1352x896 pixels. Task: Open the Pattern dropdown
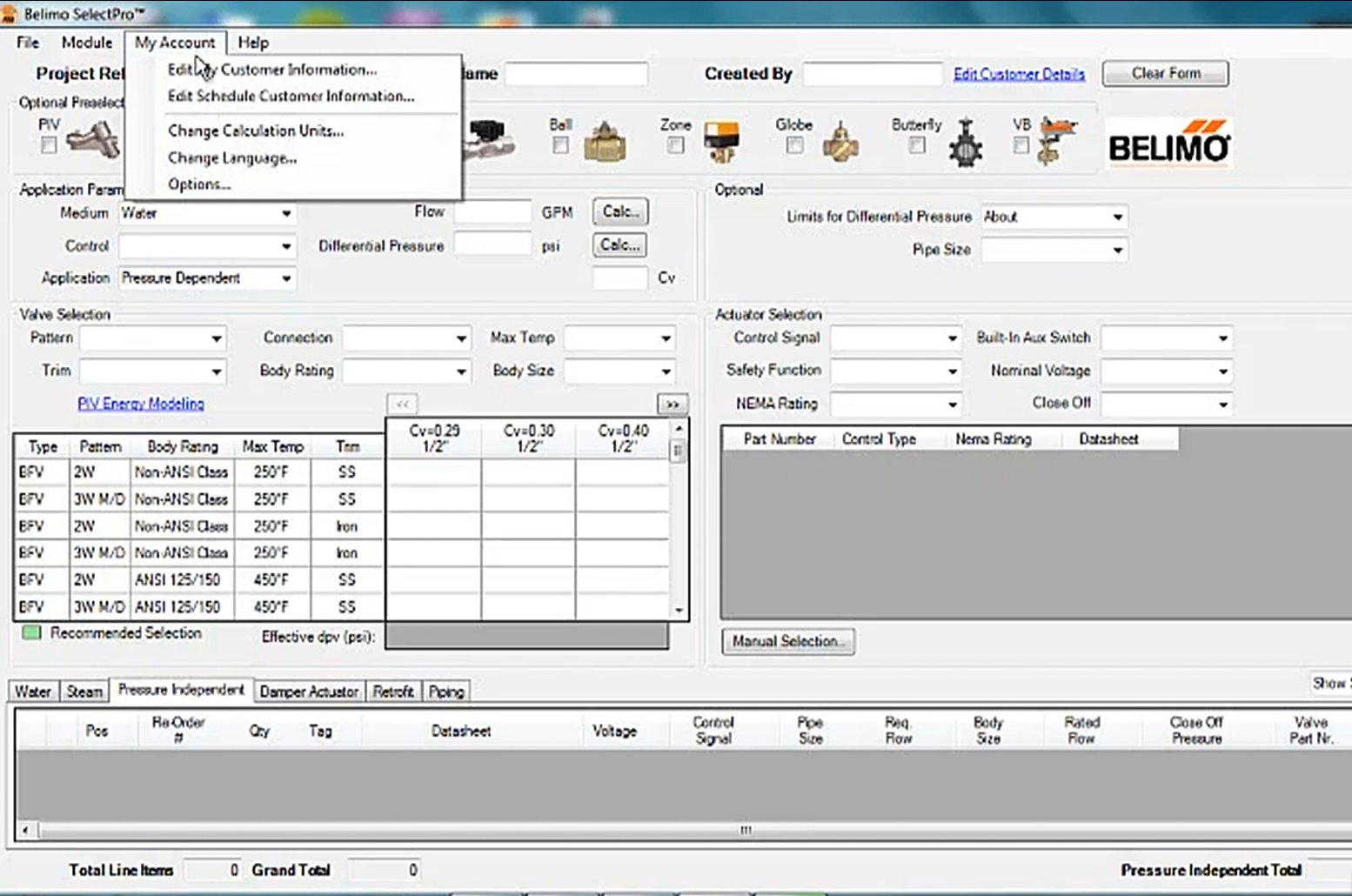[x=152, y=338]
